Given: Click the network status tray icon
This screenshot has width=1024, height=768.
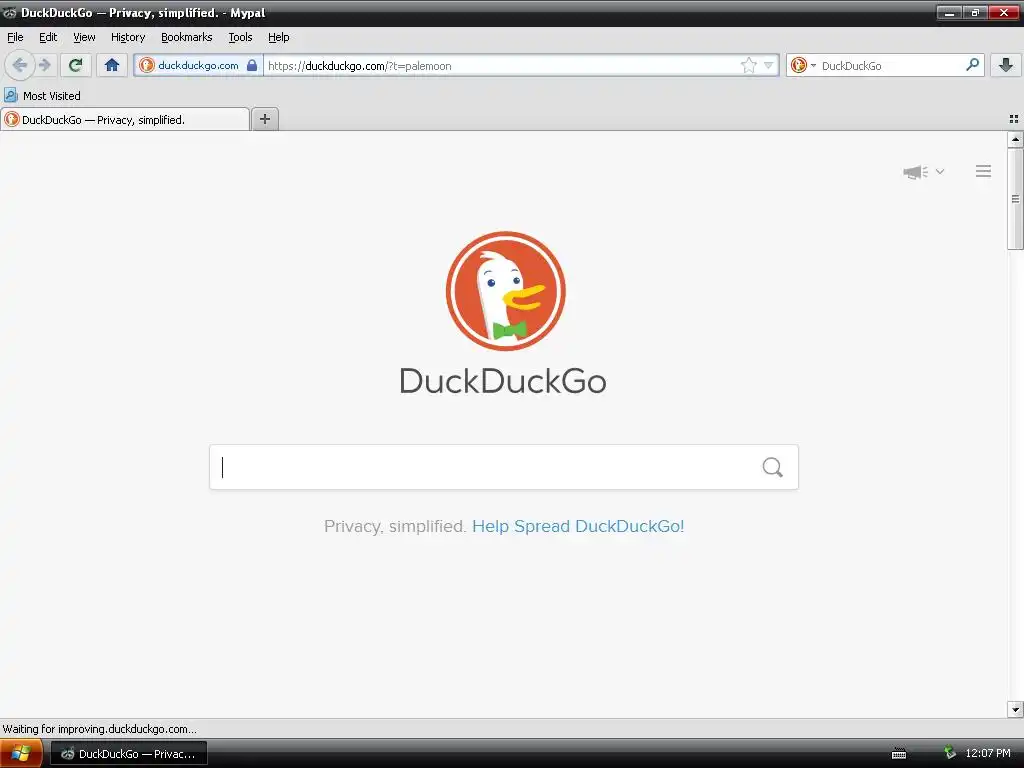Looking at the screenshot, I should tap(950, 753).
